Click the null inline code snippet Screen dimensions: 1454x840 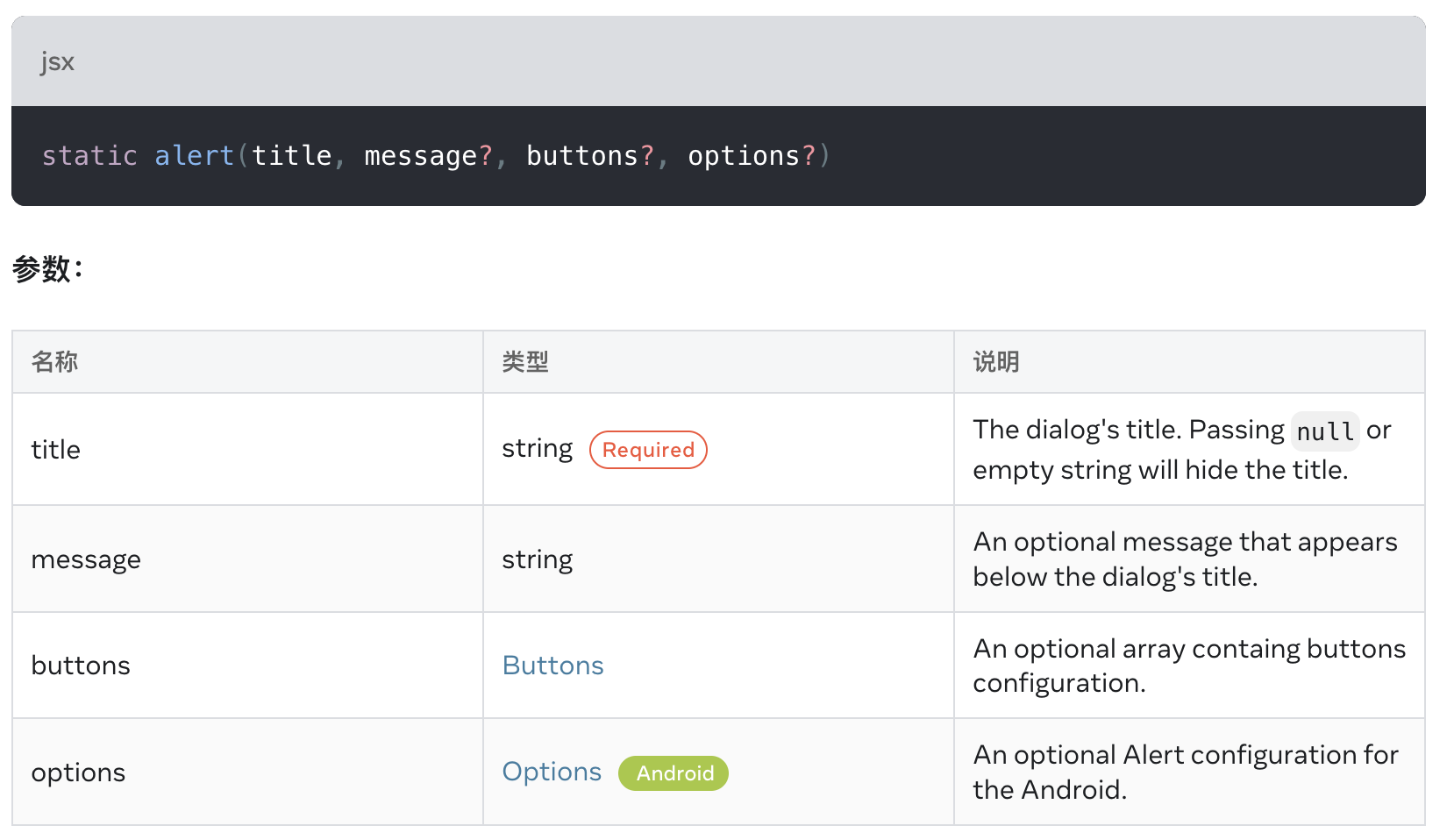[x=1324, y=431]
